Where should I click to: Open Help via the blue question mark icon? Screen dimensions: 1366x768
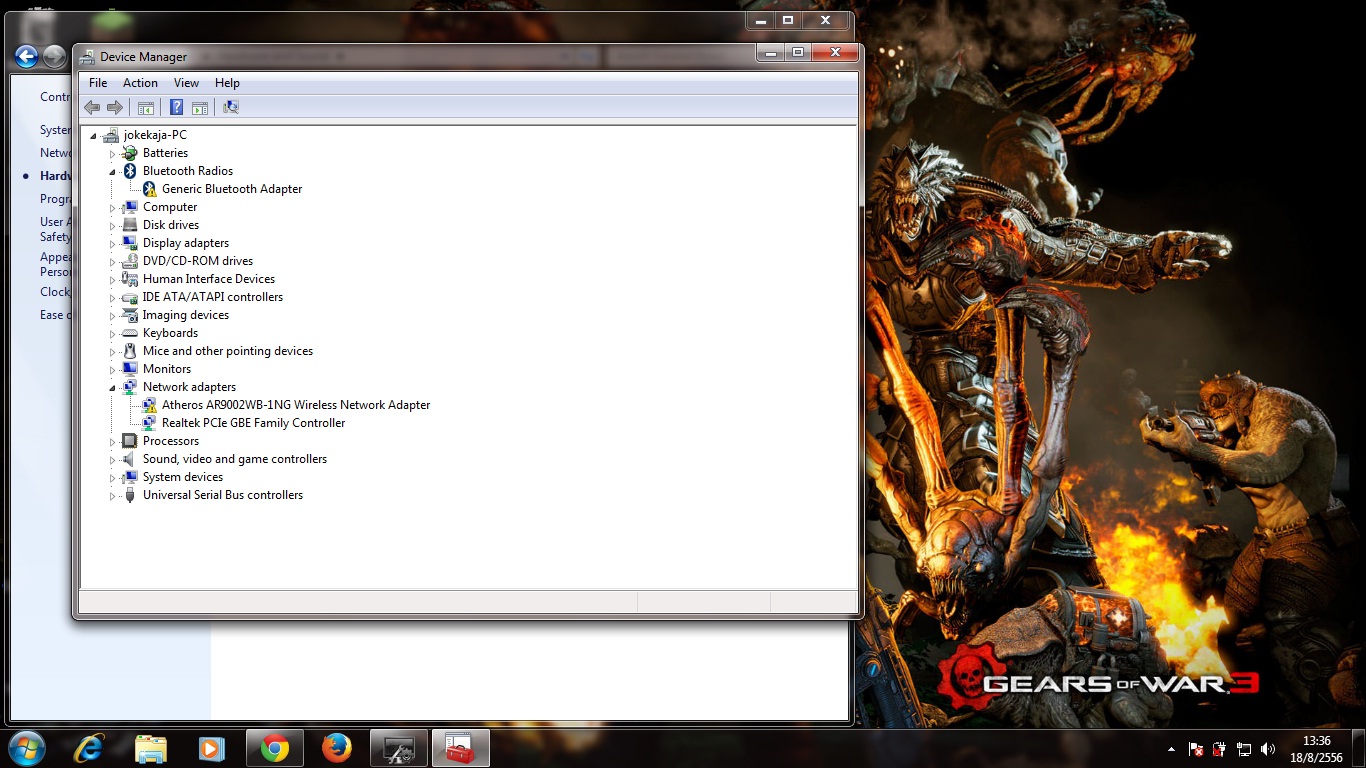(176, 107)
